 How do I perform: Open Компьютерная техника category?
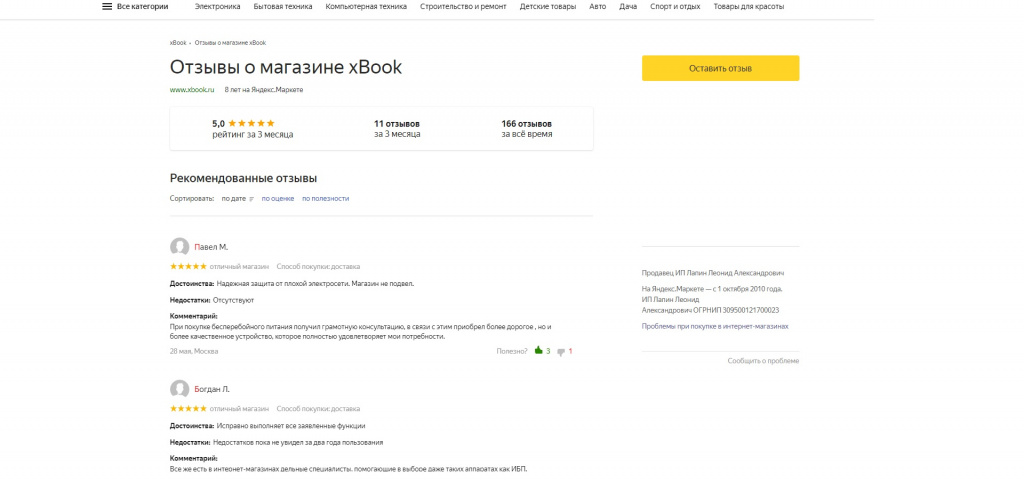pos(366,7)
